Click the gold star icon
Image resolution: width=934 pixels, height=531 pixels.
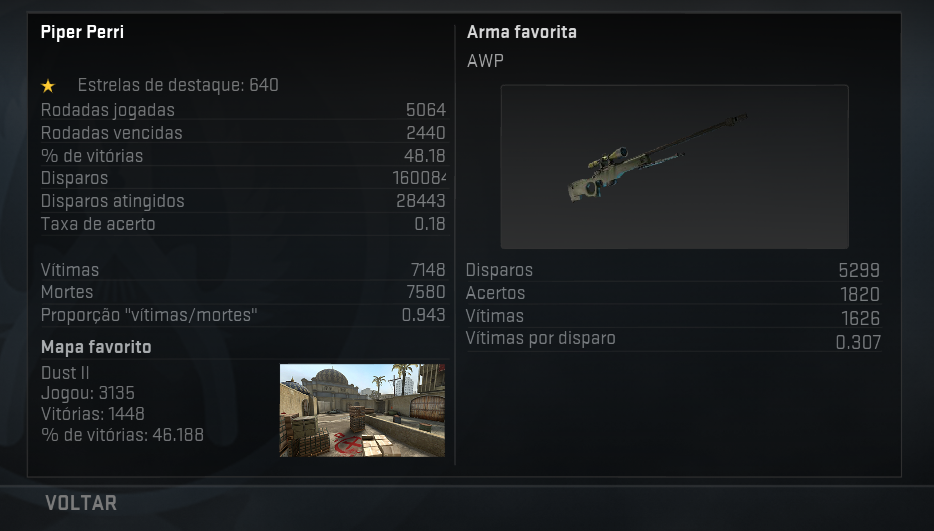pos(48,86)
